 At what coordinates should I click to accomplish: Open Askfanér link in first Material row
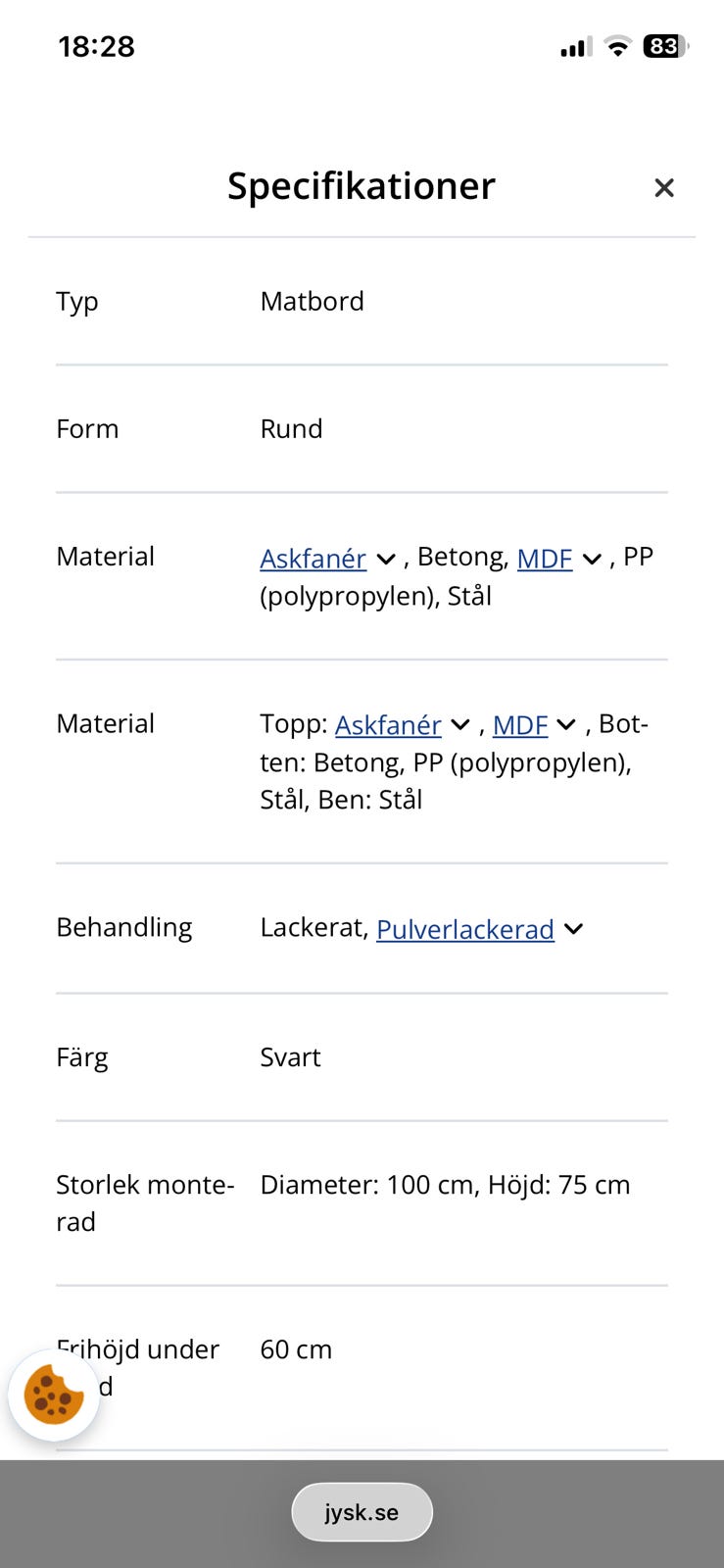pyautogui.click(x=313, y=559)
